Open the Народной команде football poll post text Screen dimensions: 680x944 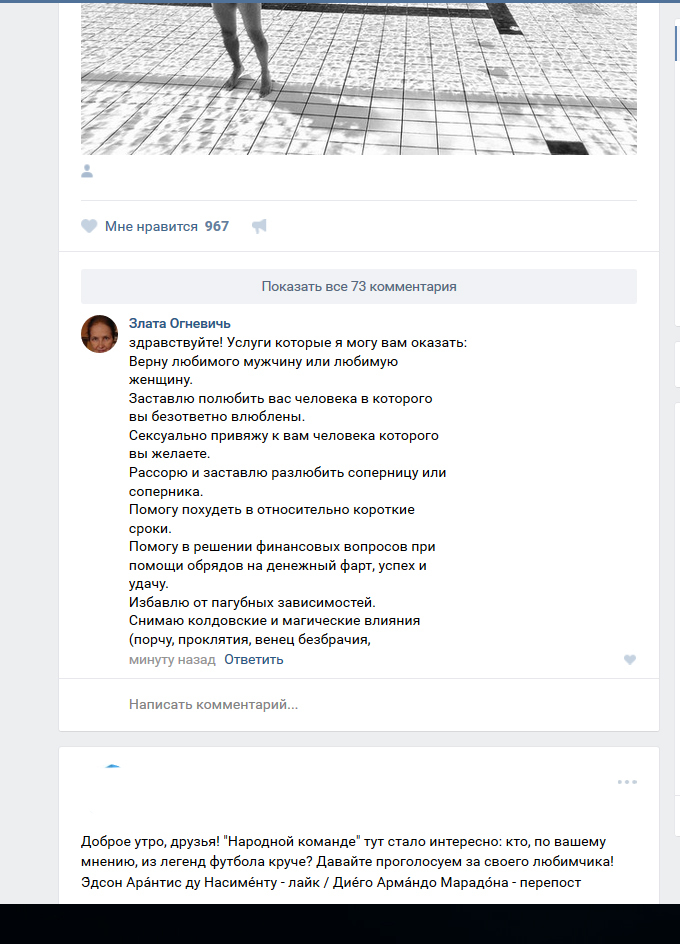click(x=347, y=862)
